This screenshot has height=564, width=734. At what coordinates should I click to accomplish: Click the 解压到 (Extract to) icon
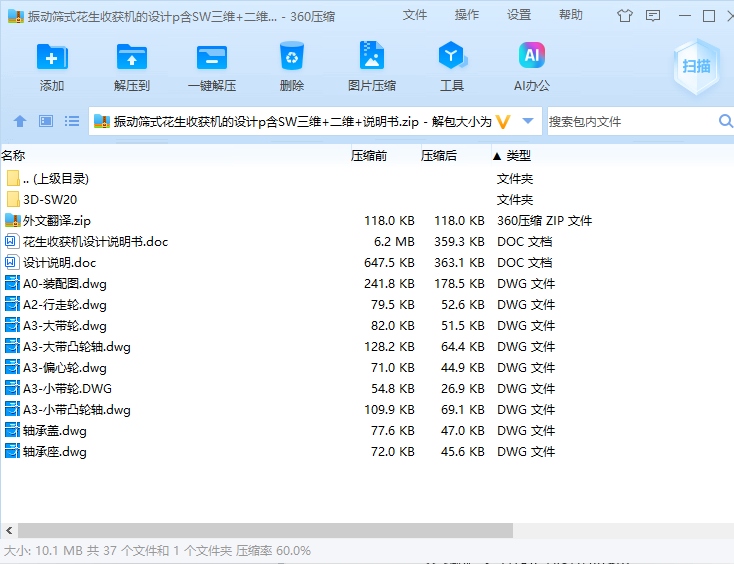pyautogui.click(x=132, y=57)
